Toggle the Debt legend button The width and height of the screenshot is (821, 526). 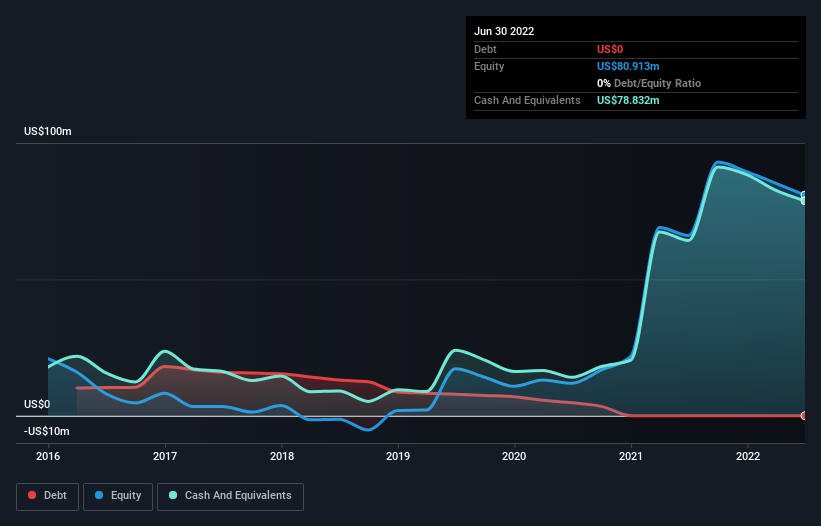[47, 496]
